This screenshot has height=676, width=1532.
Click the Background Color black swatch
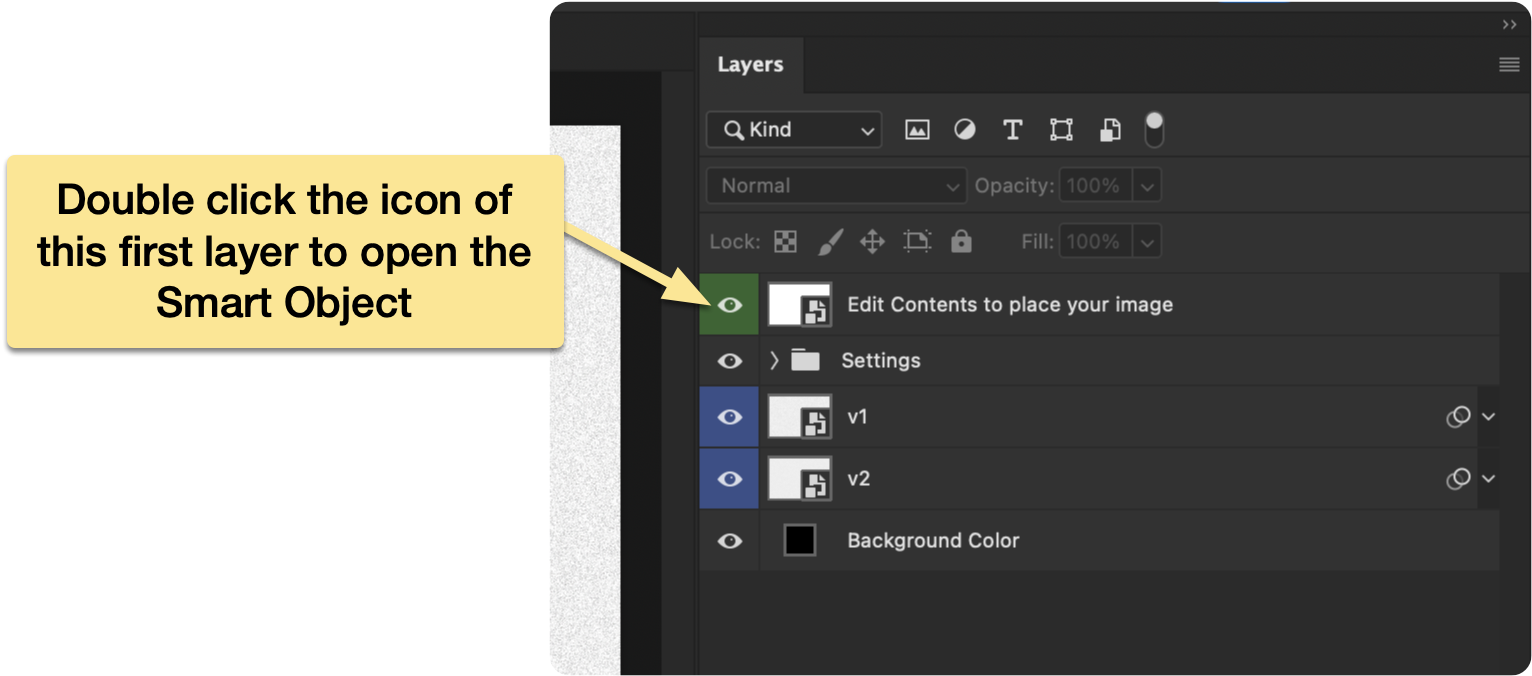pos(800,541)
